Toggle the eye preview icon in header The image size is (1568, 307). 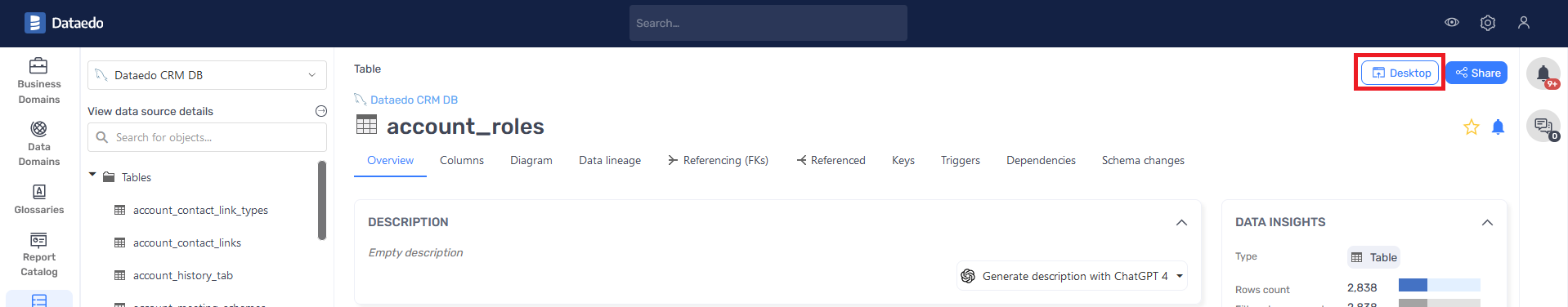click(x=1452, y=23)
